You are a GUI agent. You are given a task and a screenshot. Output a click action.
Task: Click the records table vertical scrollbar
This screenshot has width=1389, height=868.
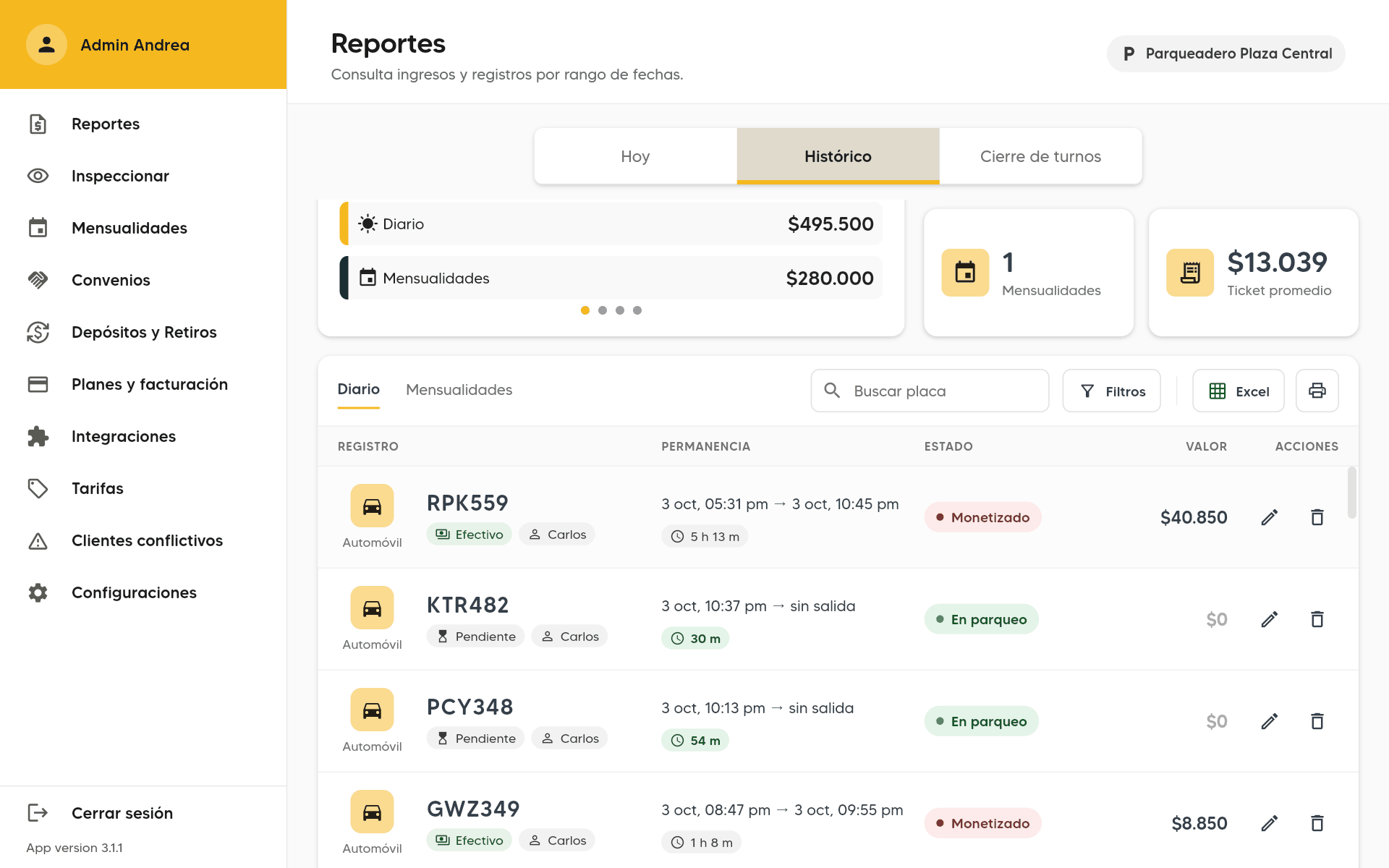click(1351, 493)
